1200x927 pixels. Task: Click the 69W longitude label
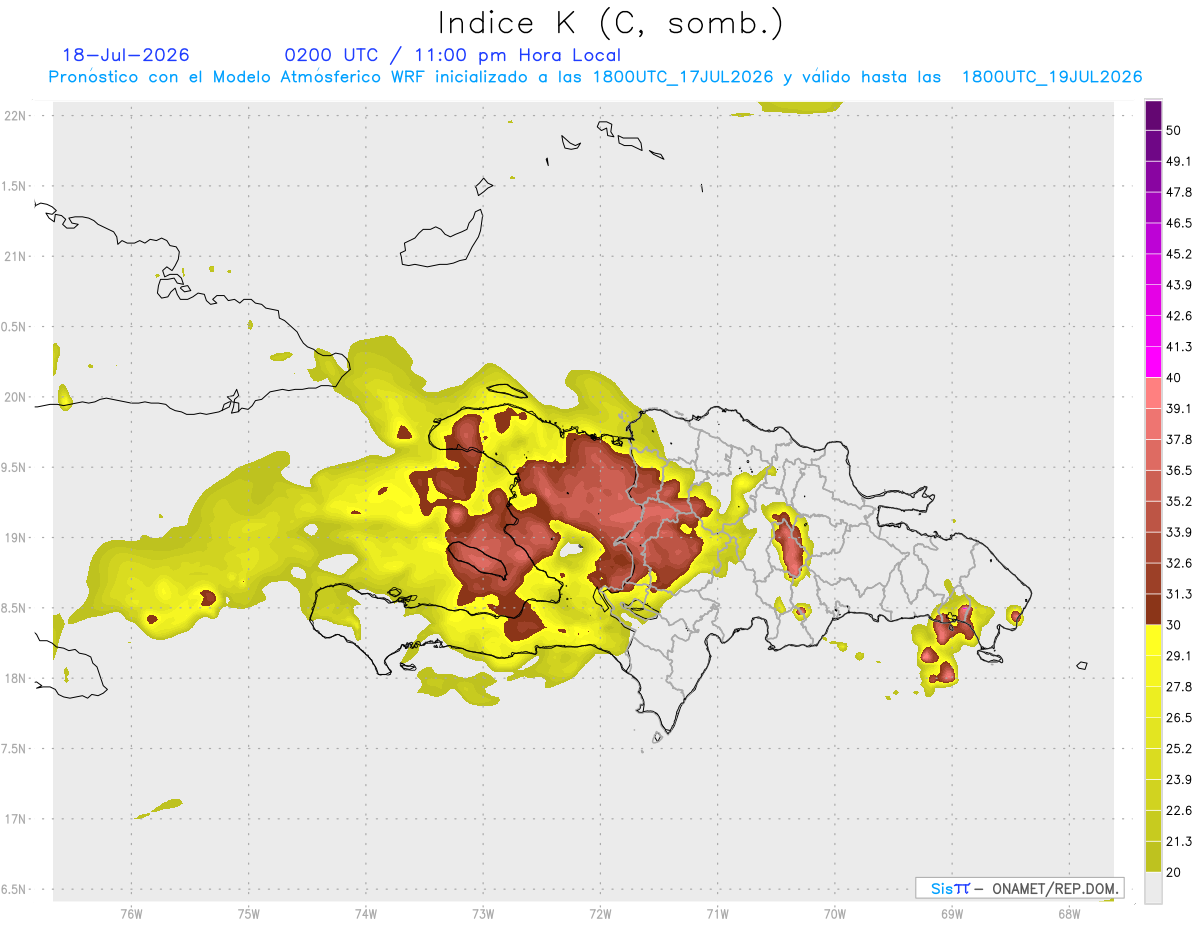[952, 913]
